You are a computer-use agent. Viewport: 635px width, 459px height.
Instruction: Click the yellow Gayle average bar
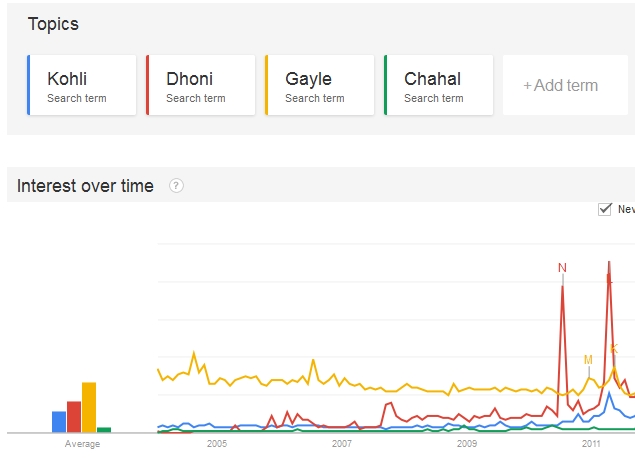(x=89, y=407)
